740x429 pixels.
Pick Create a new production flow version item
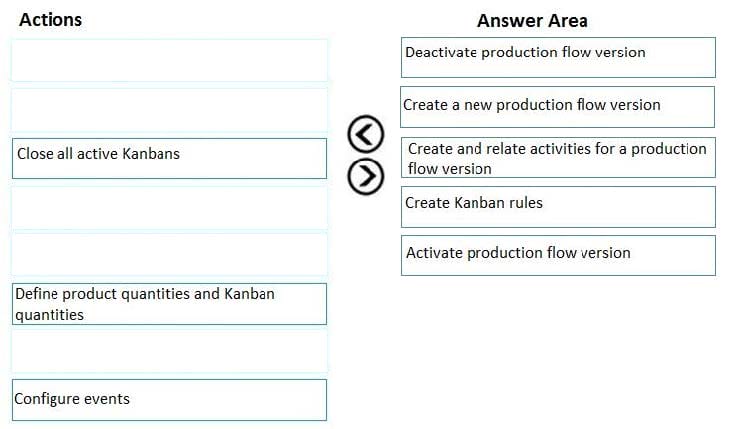(x=557, y=107)
